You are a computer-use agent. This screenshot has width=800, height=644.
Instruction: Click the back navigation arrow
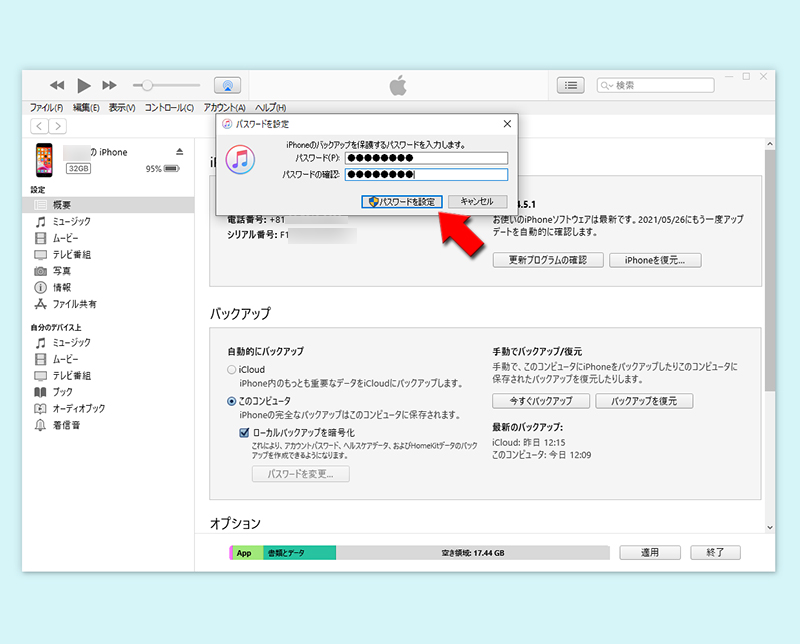[38, 126]
